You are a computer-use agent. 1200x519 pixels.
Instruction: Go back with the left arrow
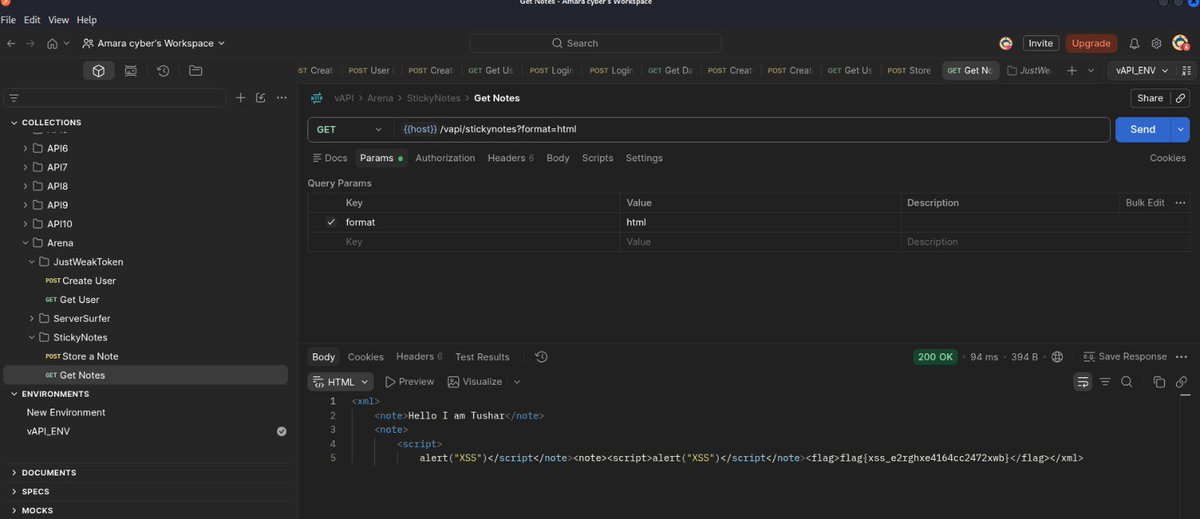click(x=11, y=43)
